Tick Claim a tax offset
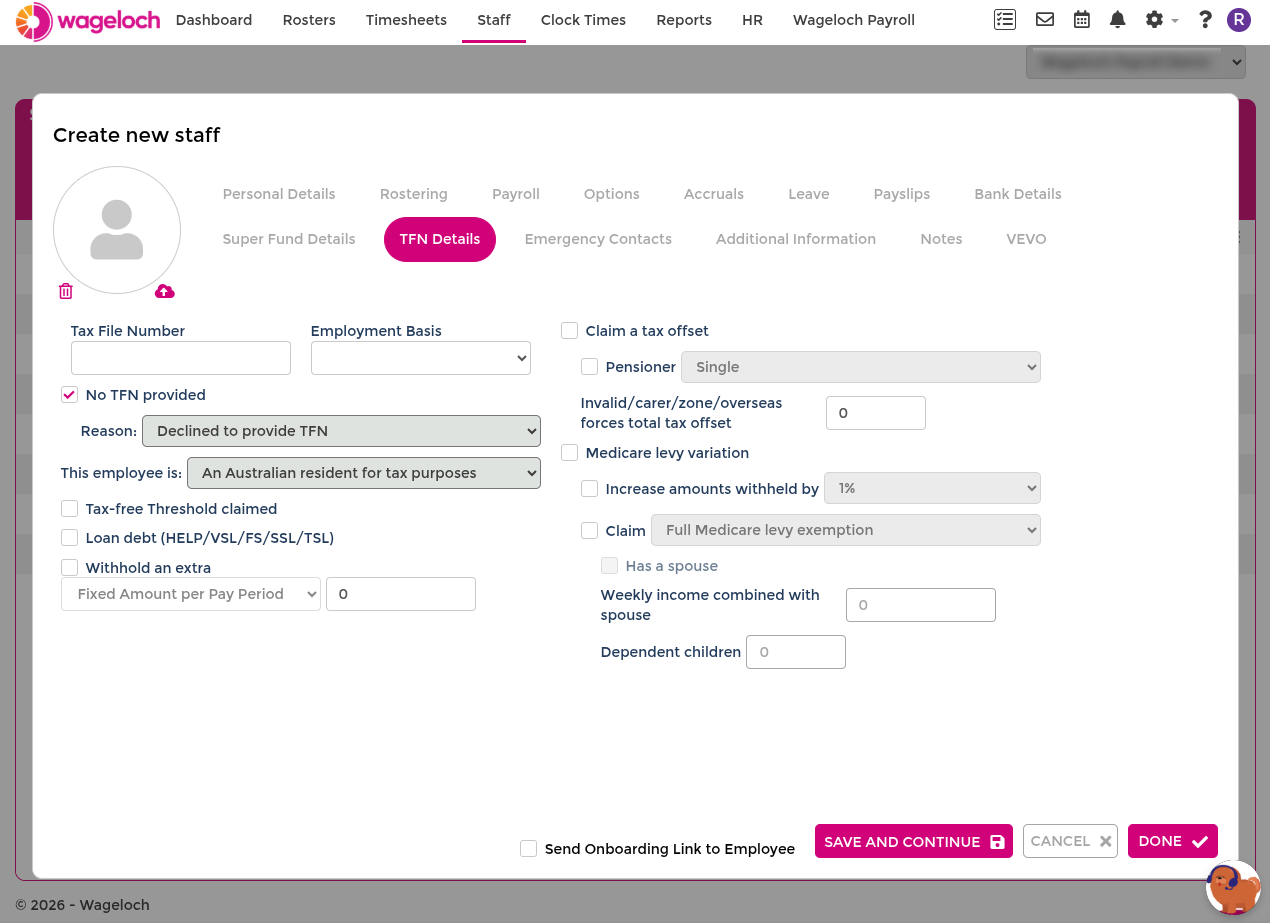Screen dimensions: 1270x923 pos(569,331)
